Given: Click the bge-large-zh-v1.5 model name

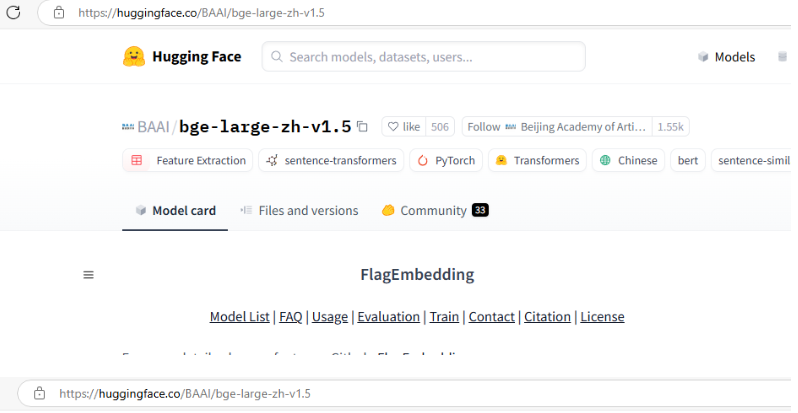Looking at the screenshot, I should coord(265,127).
